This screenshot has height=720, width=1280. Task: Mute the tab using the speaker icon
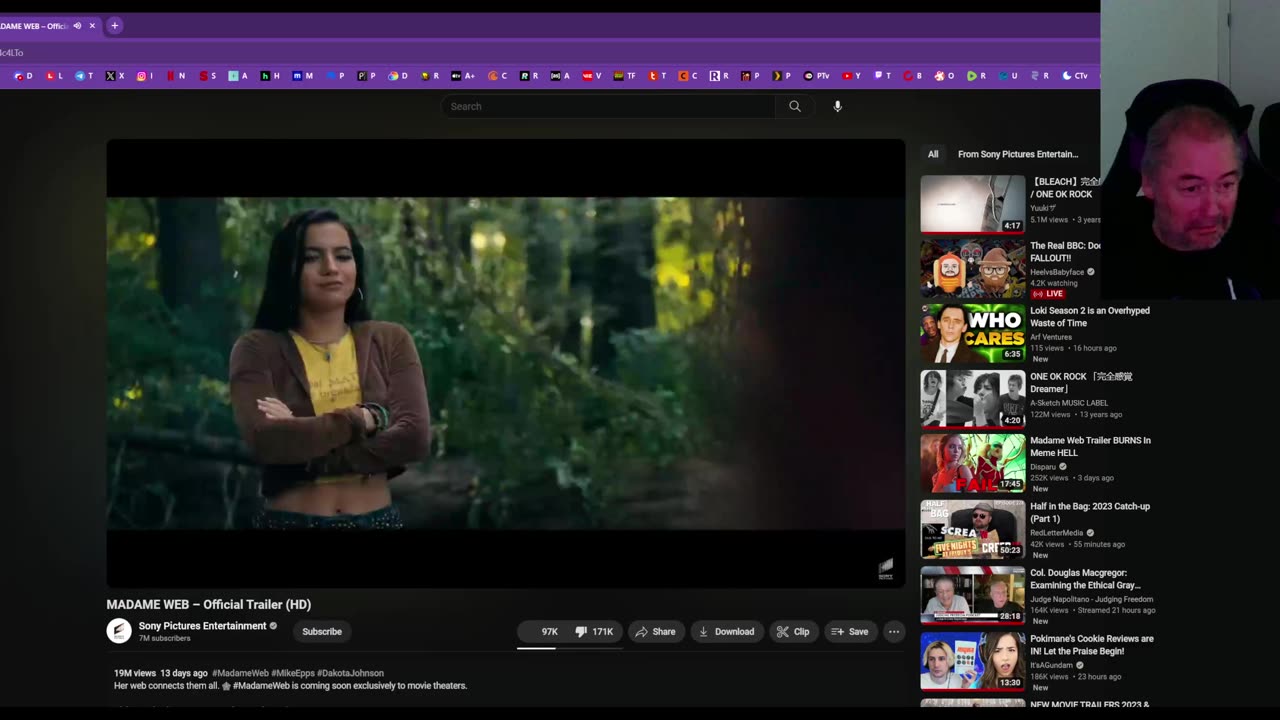point(77,26)
